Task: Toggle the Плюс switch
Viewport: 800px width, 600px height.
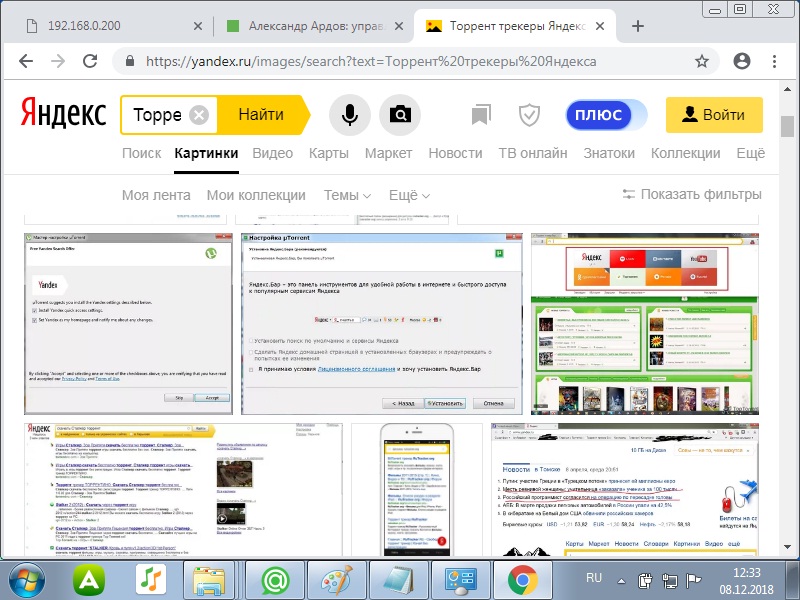Action: pos(606,115)
